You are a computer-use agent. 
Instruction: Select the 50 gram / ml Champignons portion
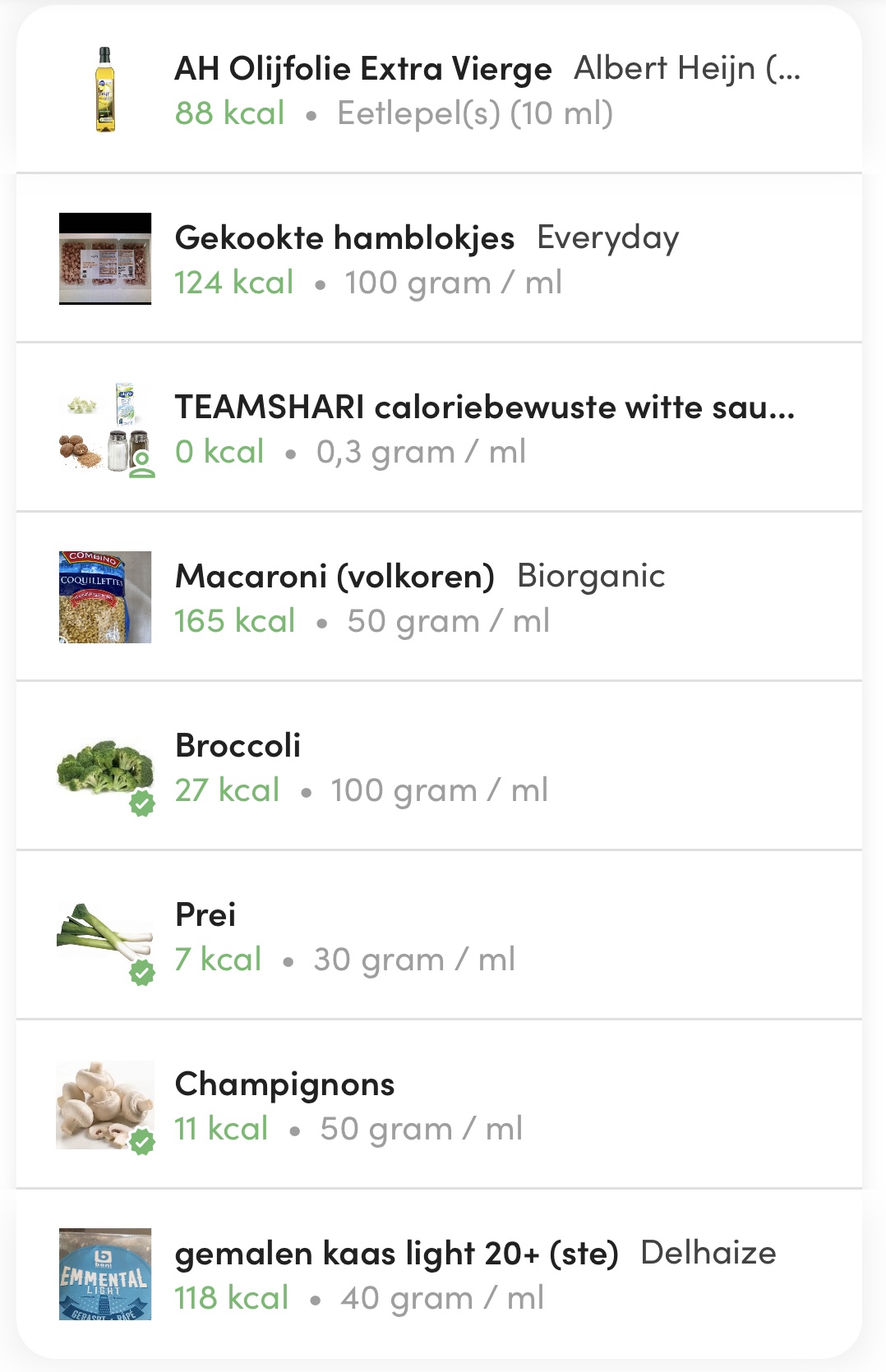(x=421, y=1129)
